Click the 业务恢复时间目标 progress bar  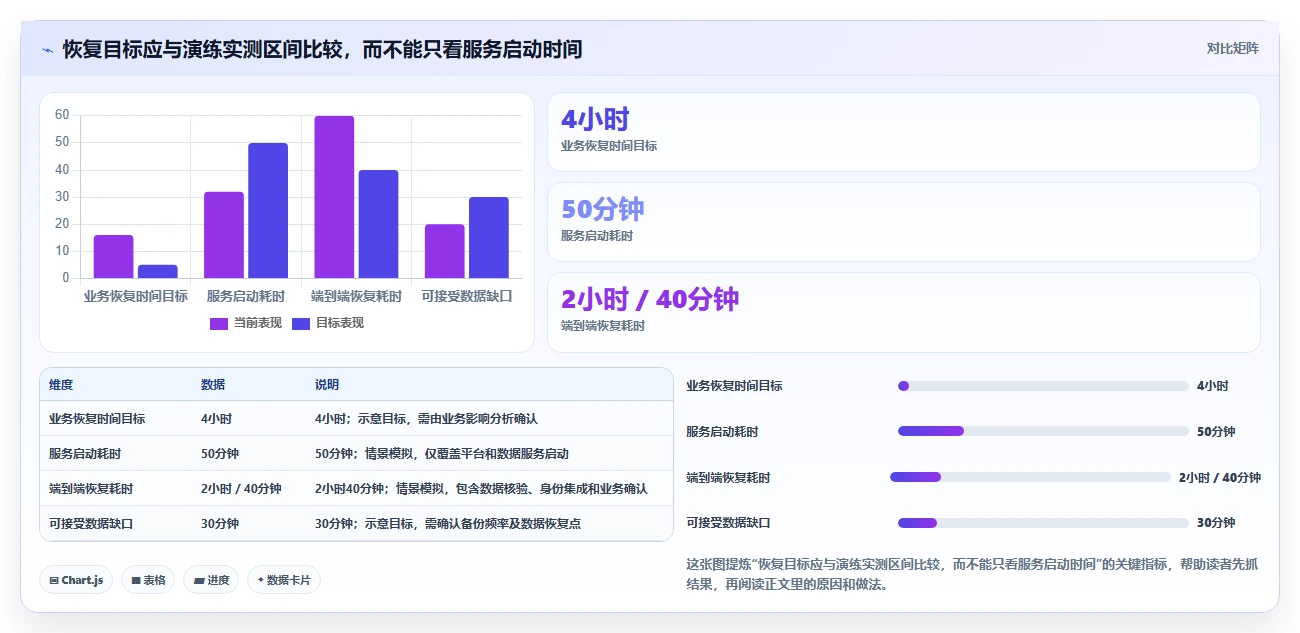(x=1043, y=386)
